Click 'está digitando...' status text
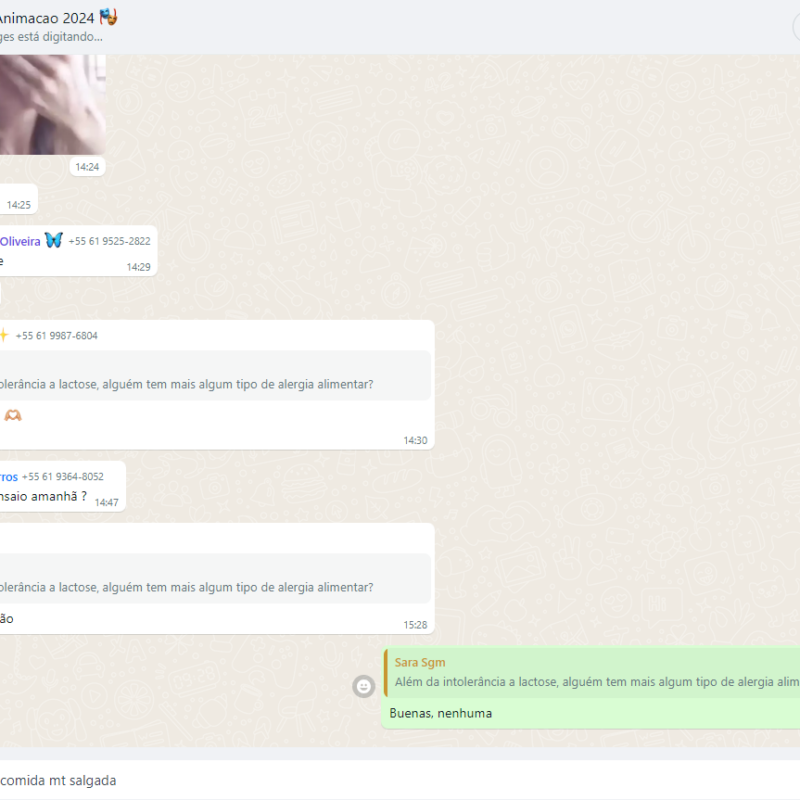 [60, 37]
